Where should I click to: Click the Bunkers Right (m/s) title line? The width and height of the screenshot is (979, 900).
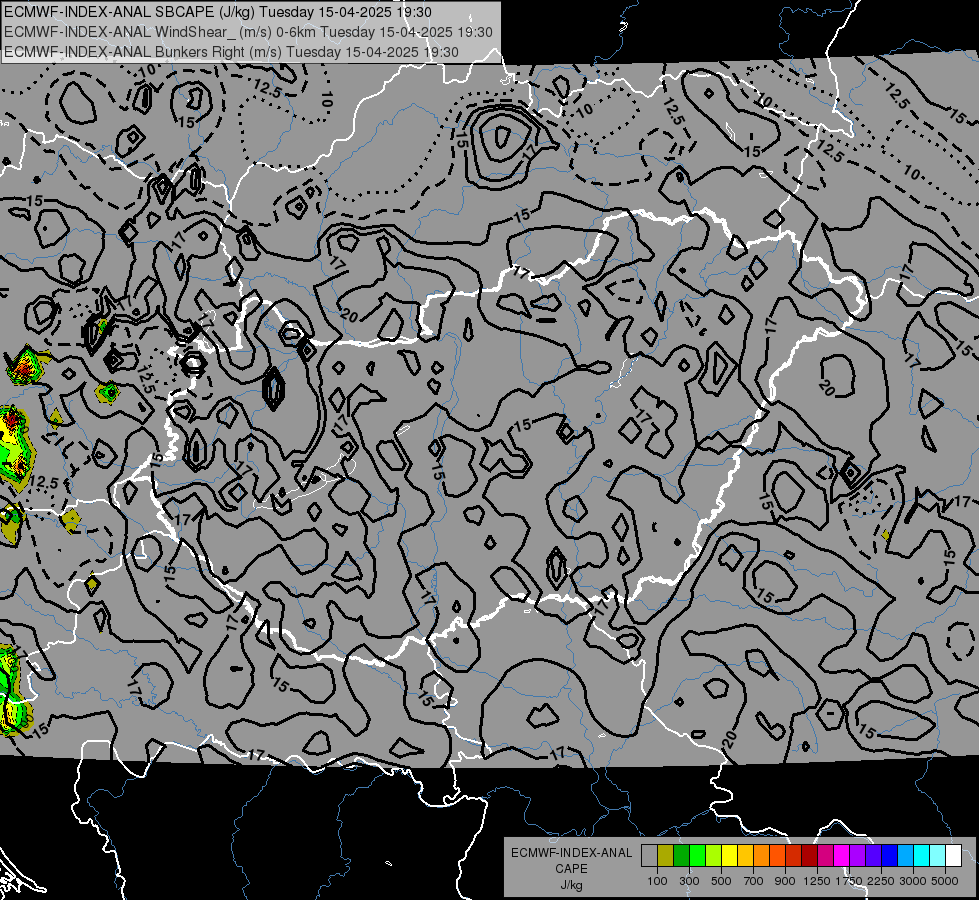[x=231, y=52]
